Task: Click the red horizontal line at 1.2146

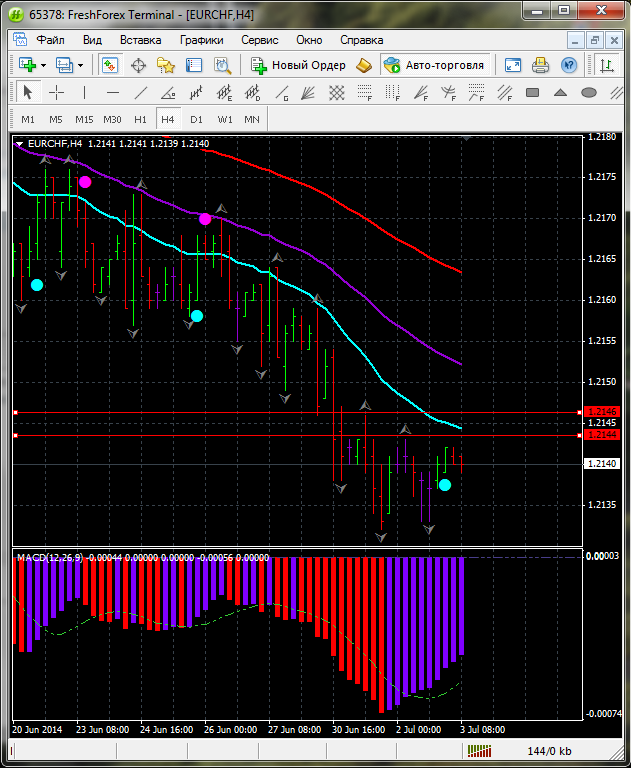Action: (300, 412)
